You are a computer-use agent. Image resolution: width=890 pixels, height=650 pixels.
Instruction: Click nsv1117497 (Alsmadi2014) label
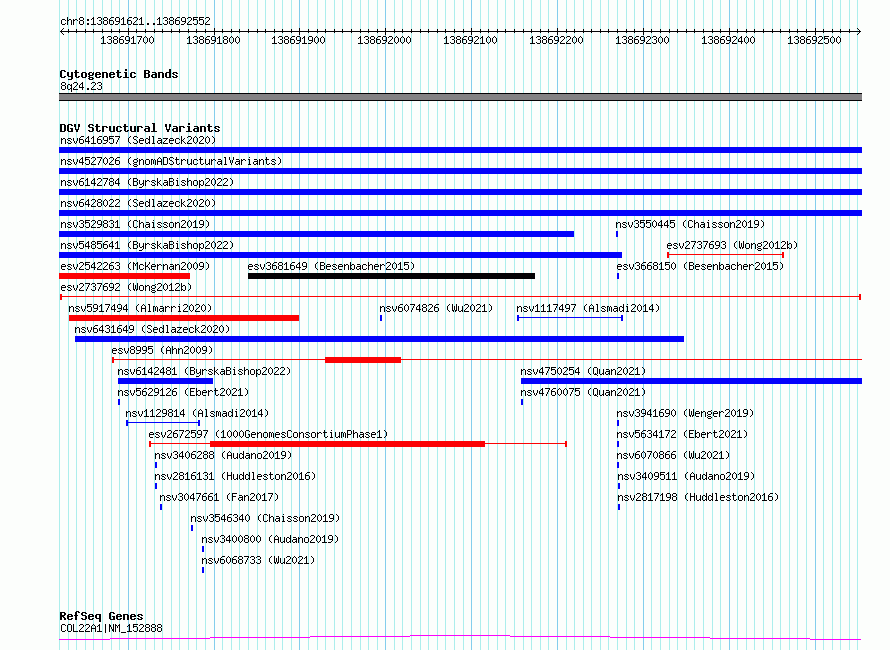588,308
